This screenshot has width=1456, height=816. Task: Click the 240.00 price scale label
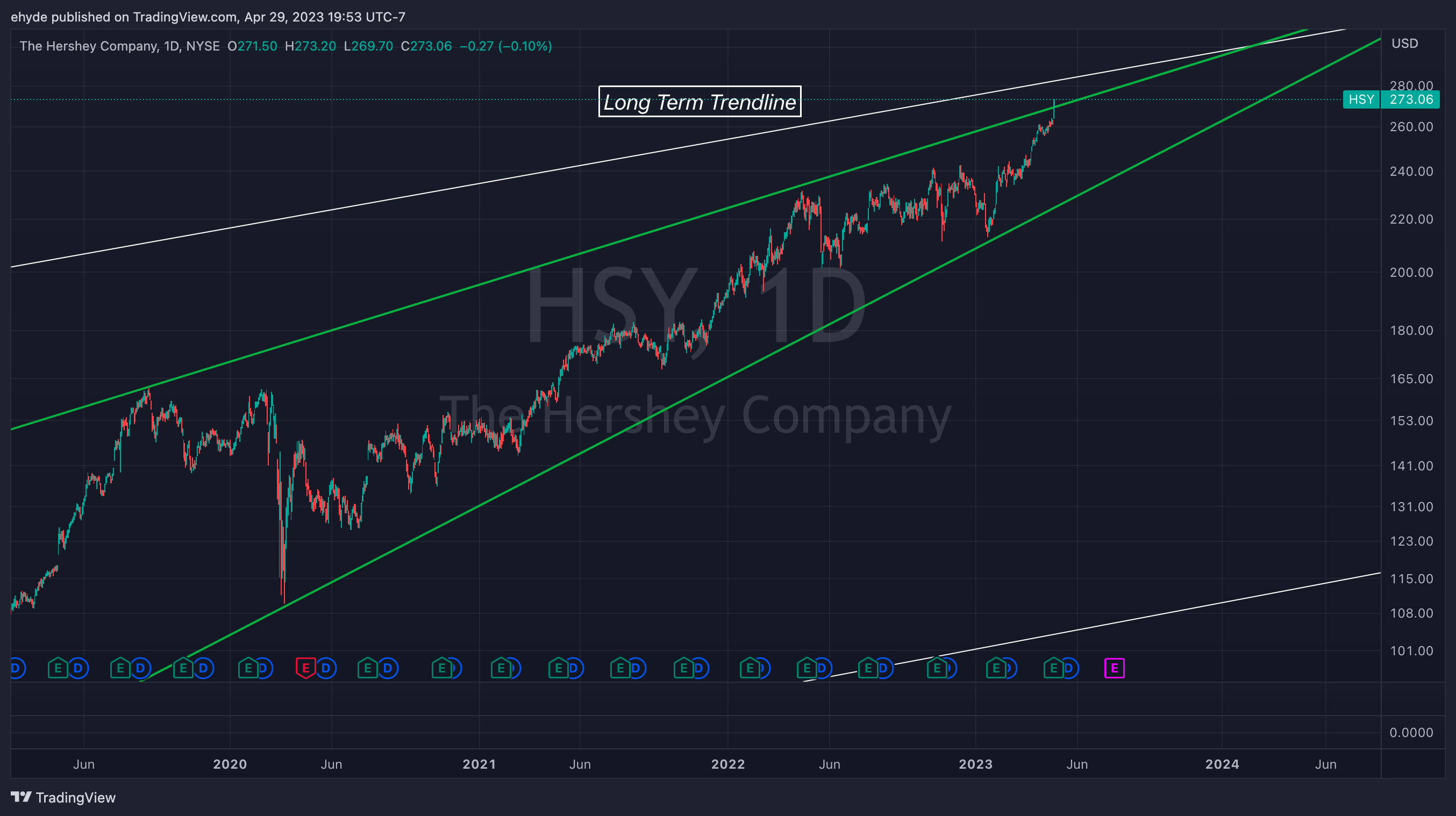pos(1411,171)
